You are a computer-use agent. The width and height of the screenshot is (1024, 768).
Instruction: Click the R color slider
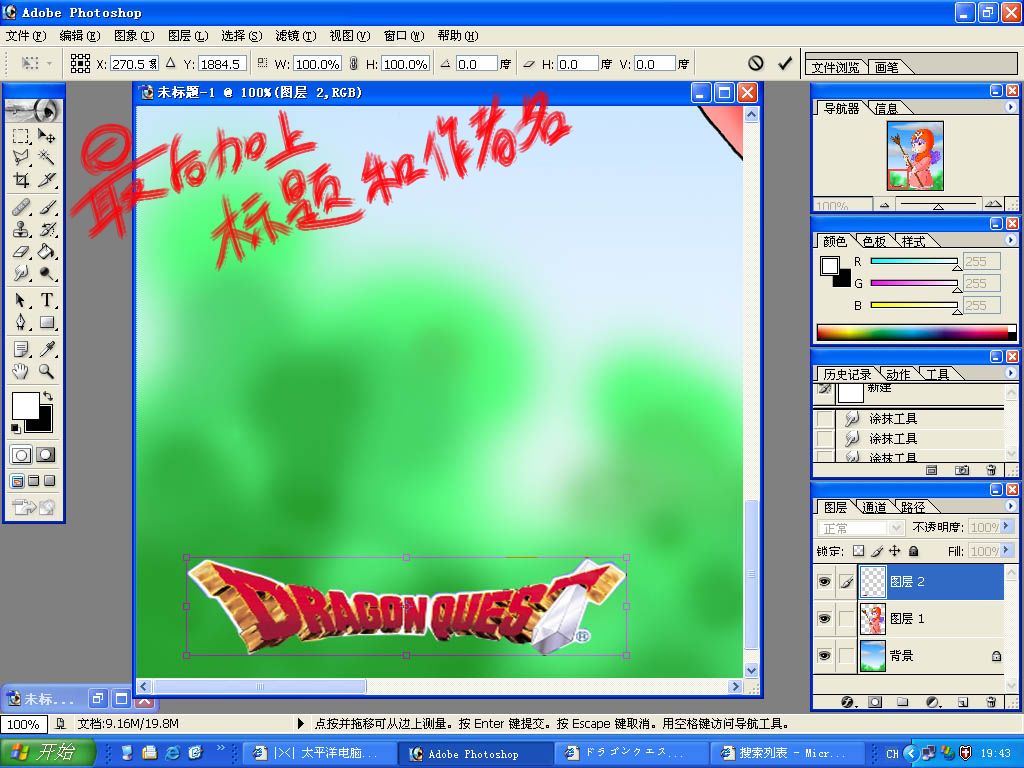coord(914,261)
